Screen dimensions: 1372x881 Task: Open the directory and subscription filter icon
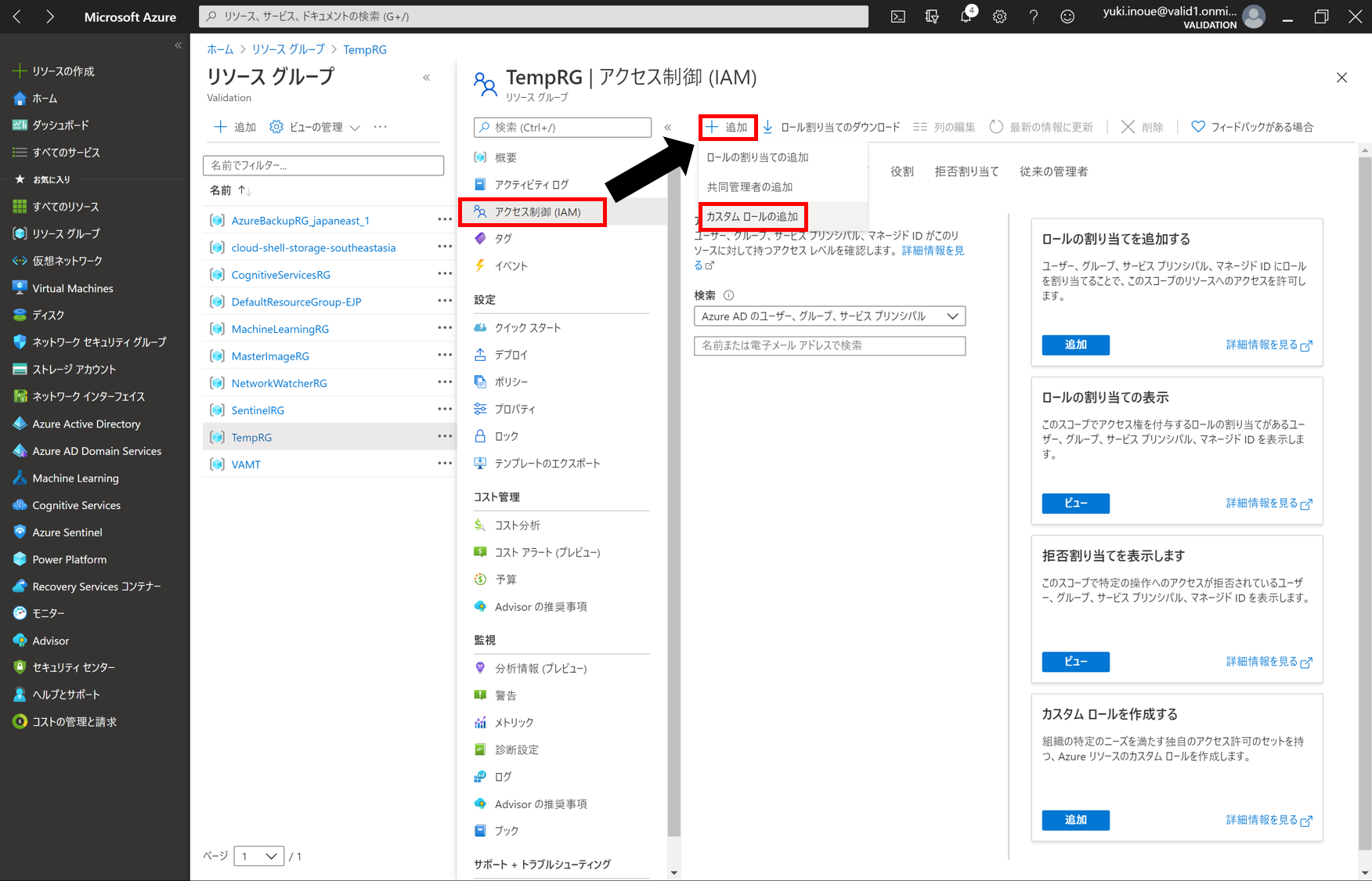tap(932, 16)
